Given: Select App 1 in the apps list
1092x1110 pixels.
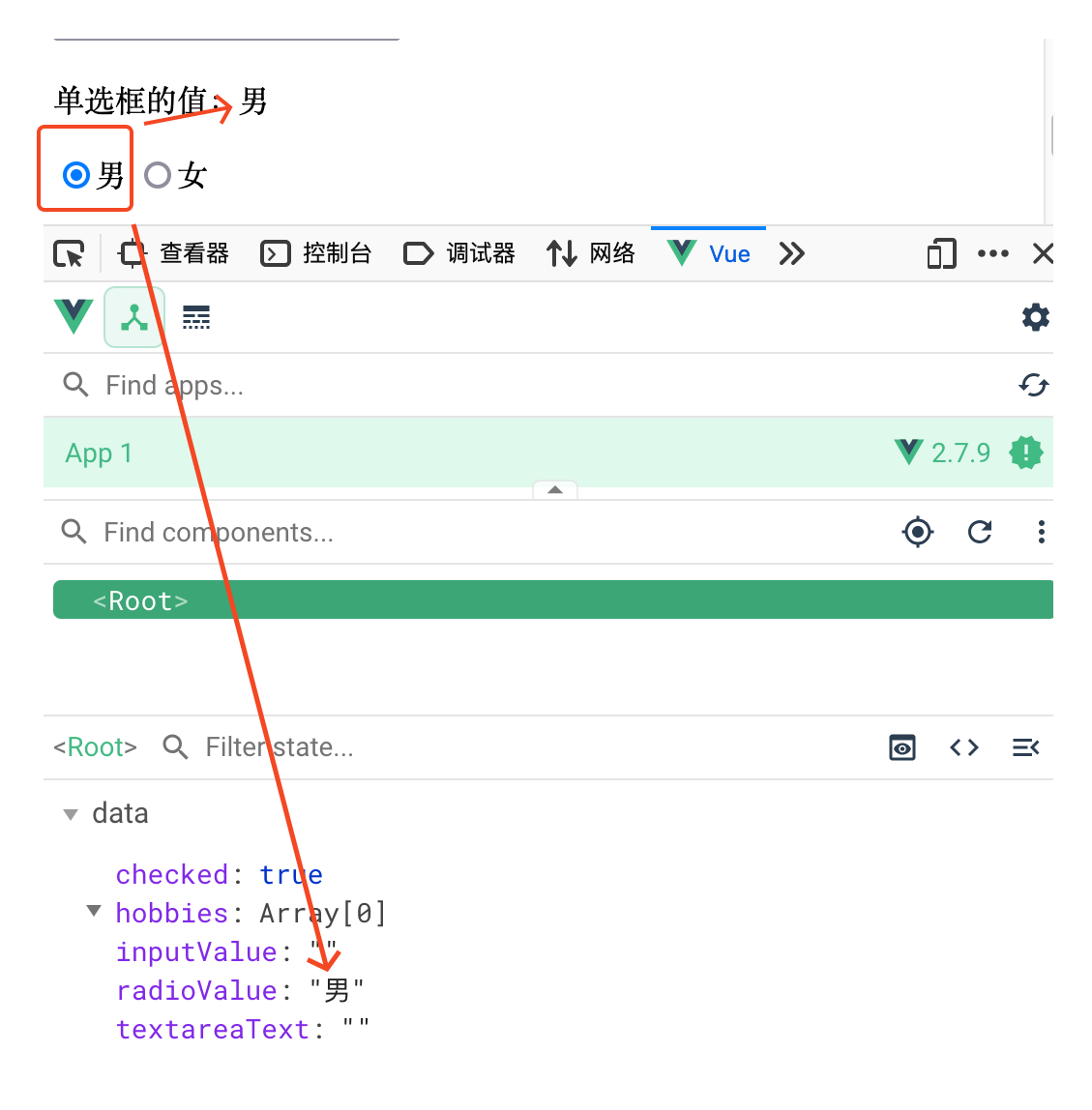Looking at the screenshot, I should pyautogui.click(x=99, y=453).
